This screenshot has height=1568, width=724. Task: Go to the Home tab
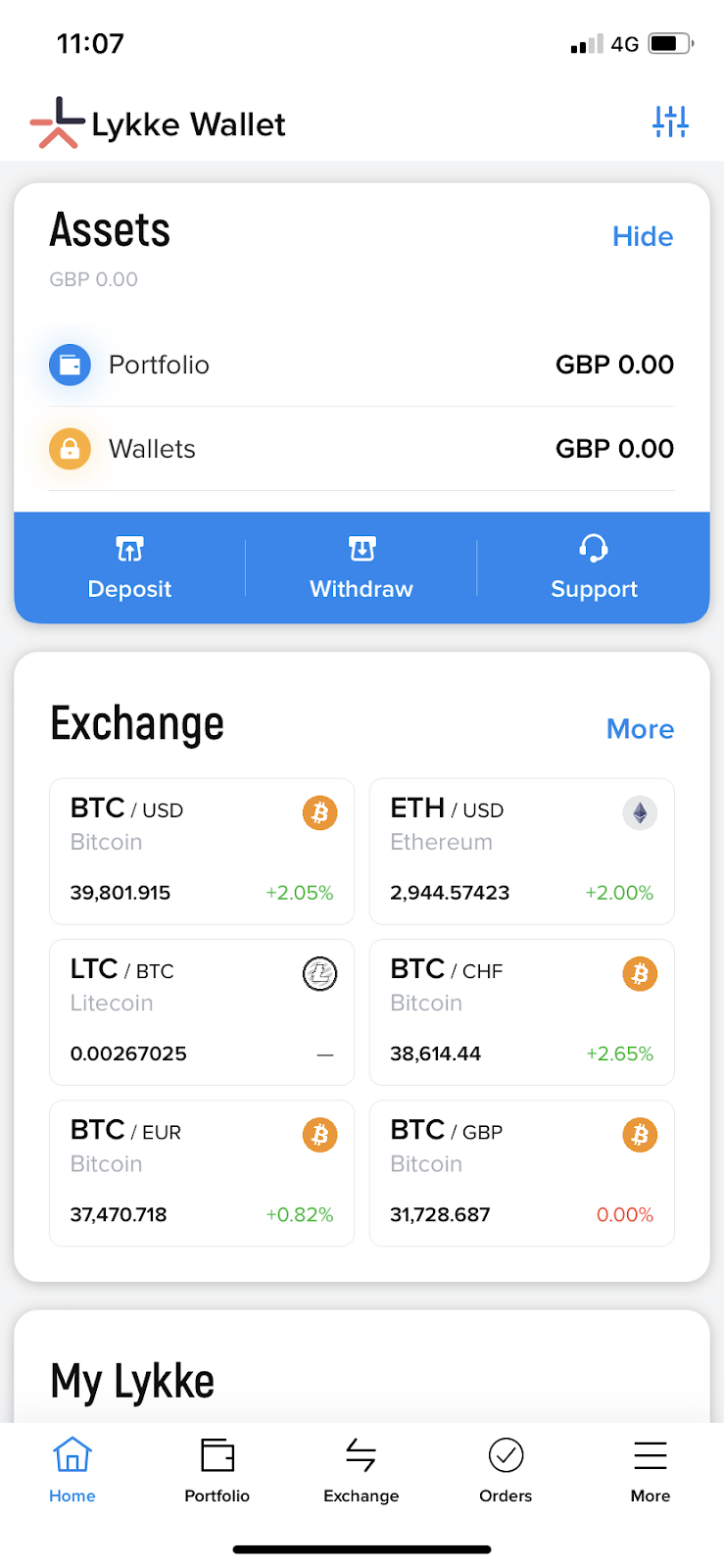[72, 1469]
